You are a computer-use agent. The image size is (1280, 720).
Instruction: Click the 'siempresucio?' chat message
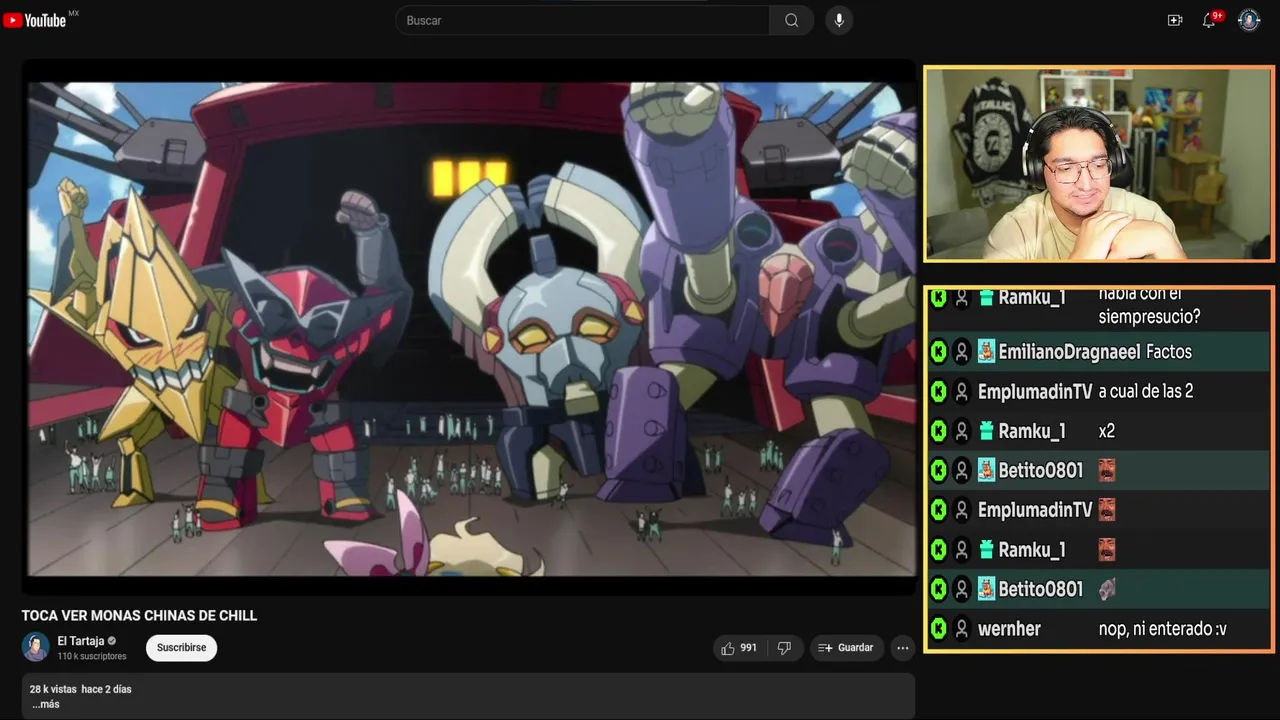click(1149, 317)
